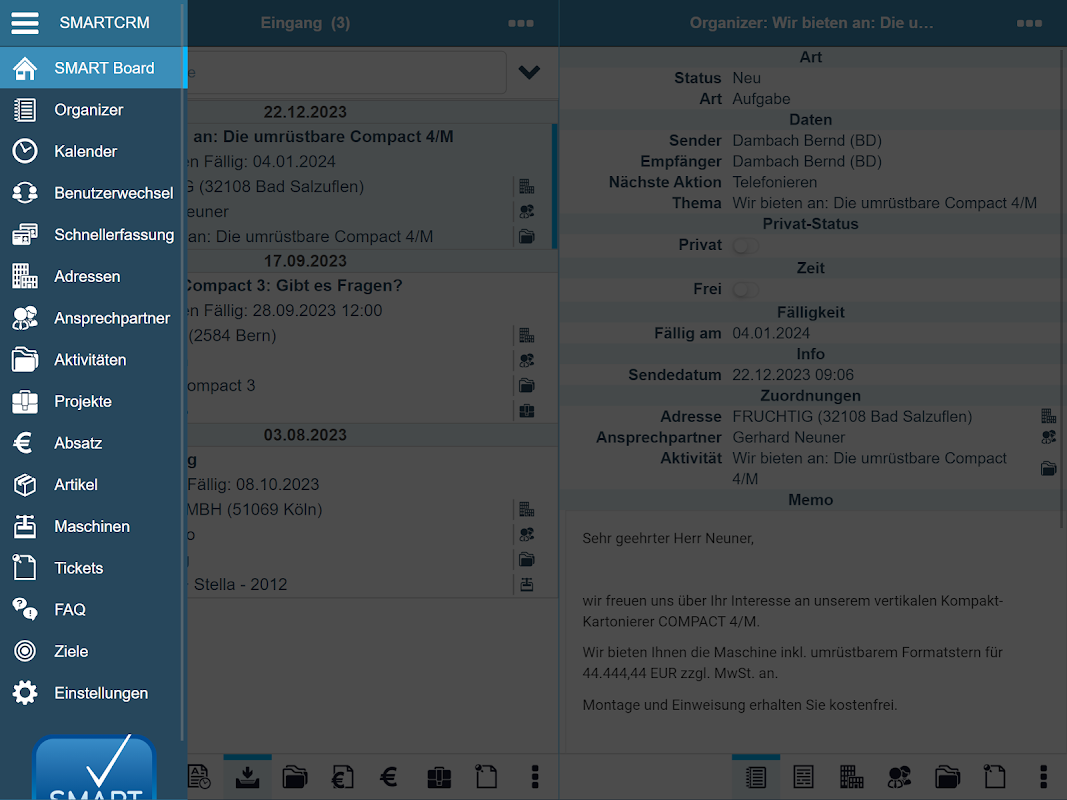Viewport: 1067px width, 800px height.
Task: Open the Eingang panel three-dot menu
Action: [x=521, y=23]
